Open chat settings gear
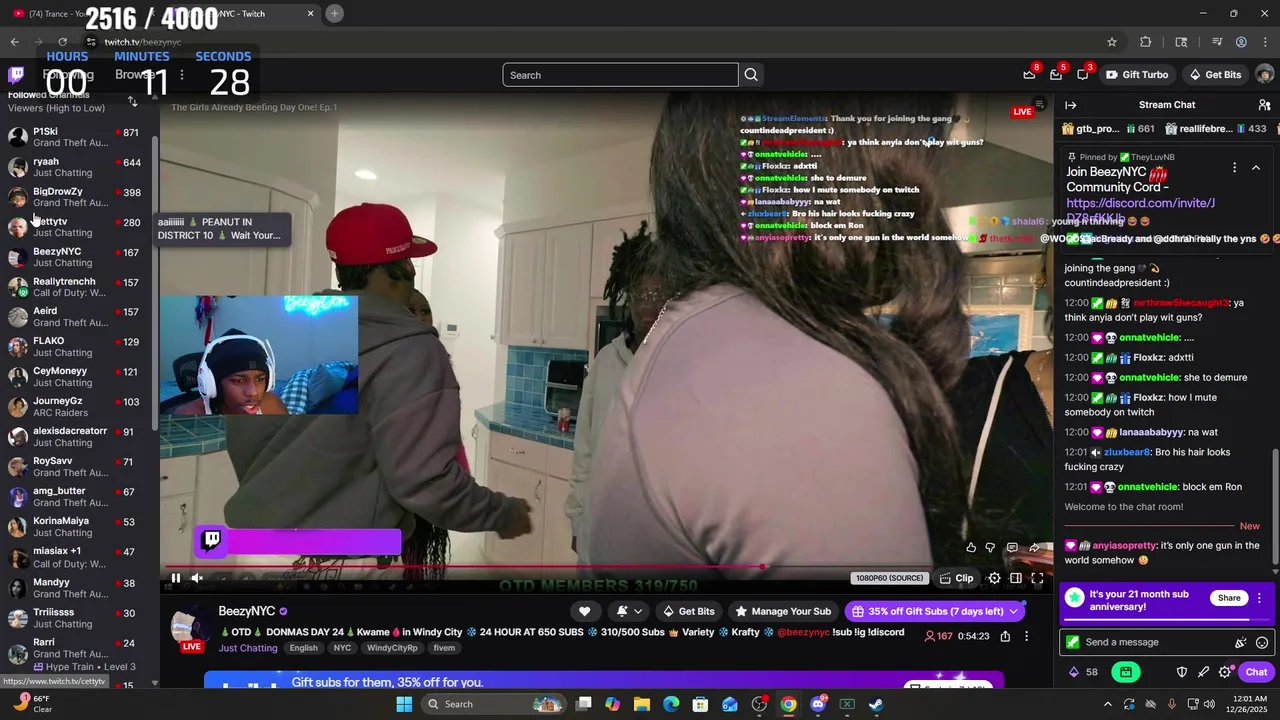The height and width of the screenshot is (720, 1280). [x=1225, y=673]
